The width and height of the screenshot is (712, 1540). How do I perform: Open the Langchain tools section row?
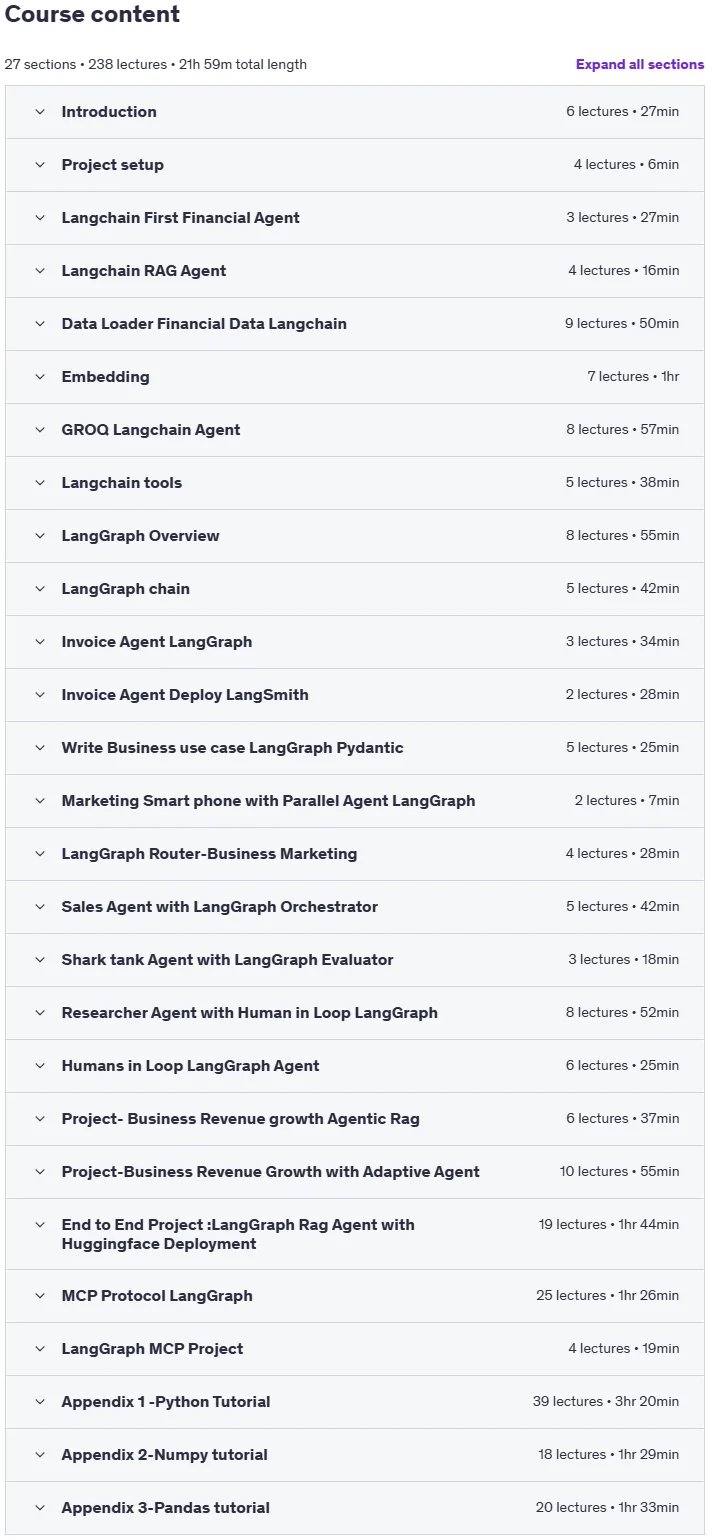355,483
